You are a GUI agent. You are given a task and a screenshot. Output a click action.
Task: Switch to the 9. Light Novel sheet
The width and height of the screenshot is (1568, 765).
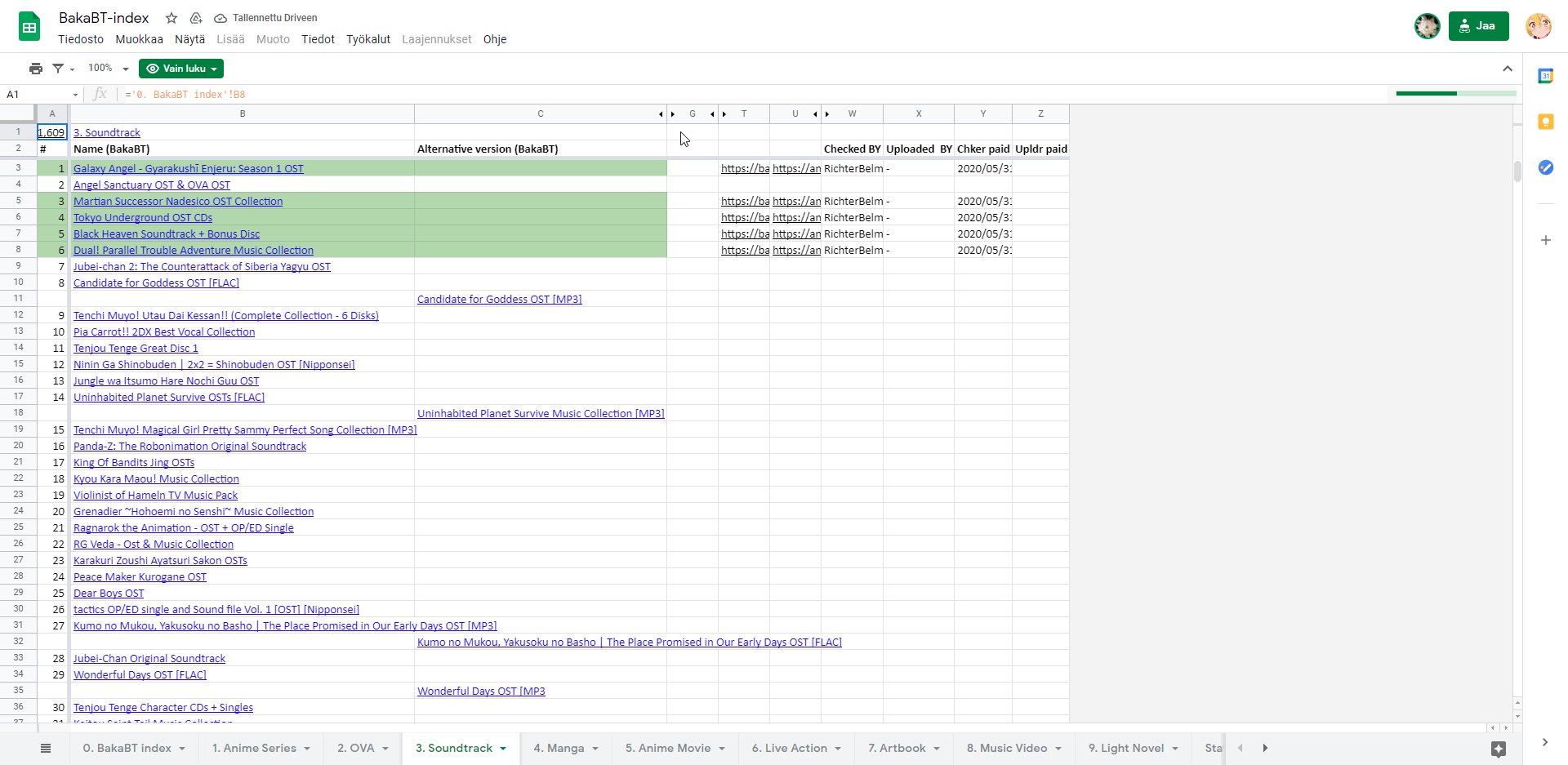[1126, 748]
